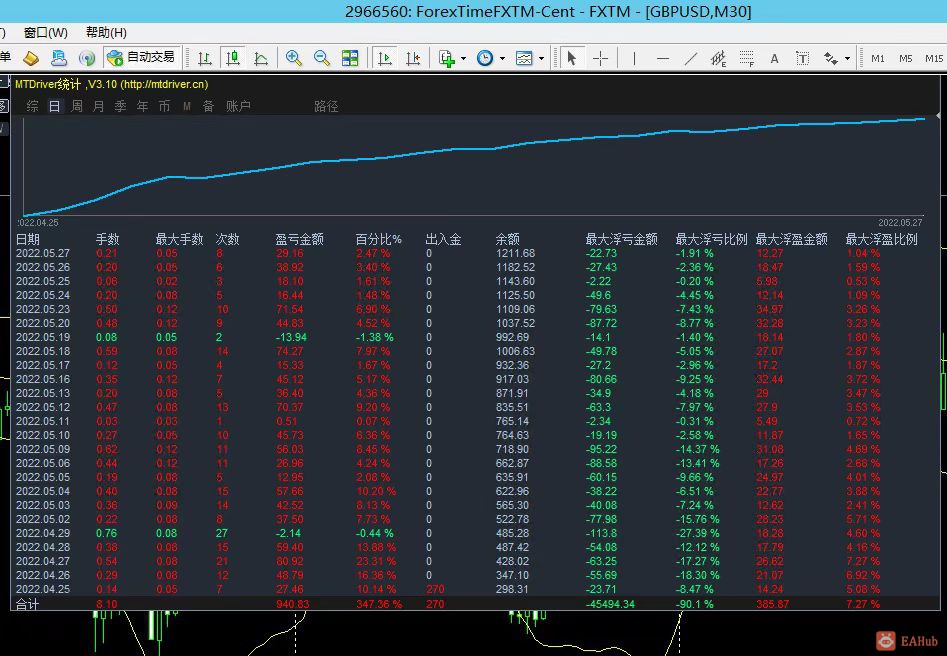Open the virtual hosting cloud icon
The image size is (947, 656).
coord(59,58)
